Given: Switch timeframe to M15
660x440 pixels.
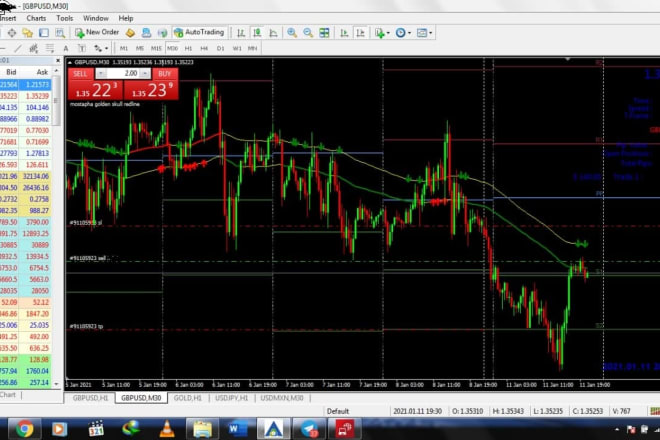Looking at the screenshot, I should pos(156,48).
